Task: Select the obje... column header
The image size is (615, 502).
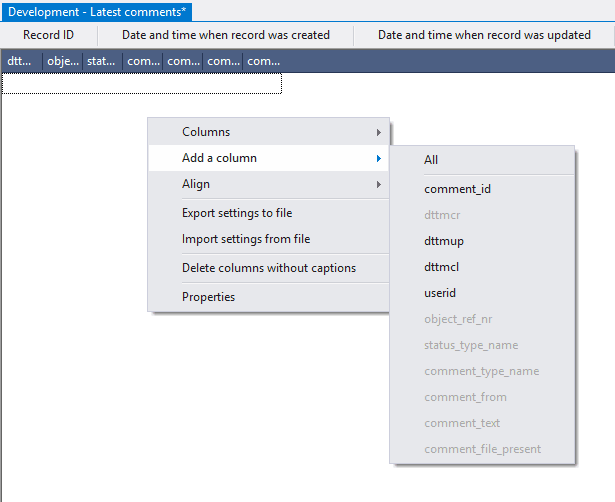Action: 63,61
